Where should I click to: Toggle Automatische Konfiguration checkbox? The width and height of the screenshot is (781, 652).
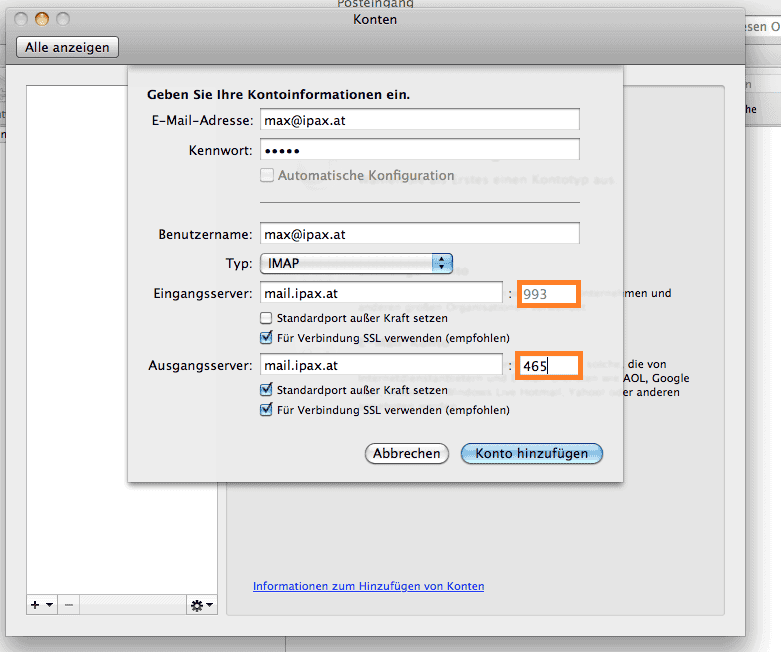pos(267,176)
